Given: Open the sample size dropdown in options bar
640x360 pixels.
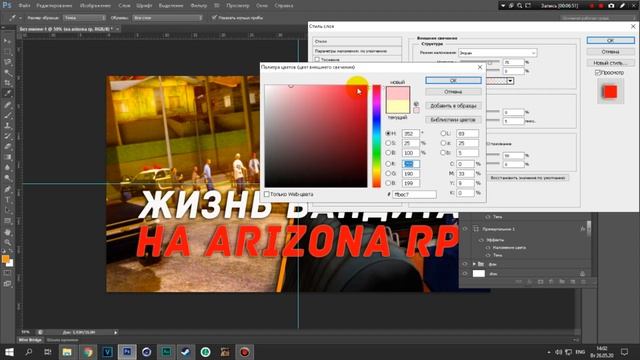Looking at the screenshot, I should [x=84, y=18].
